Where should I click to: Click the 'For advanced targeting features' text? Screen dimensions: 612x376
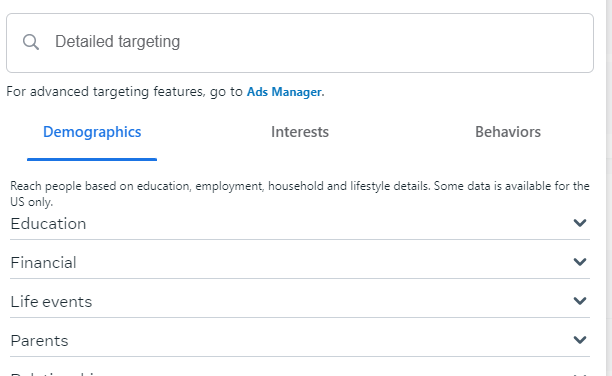[125, 92]
